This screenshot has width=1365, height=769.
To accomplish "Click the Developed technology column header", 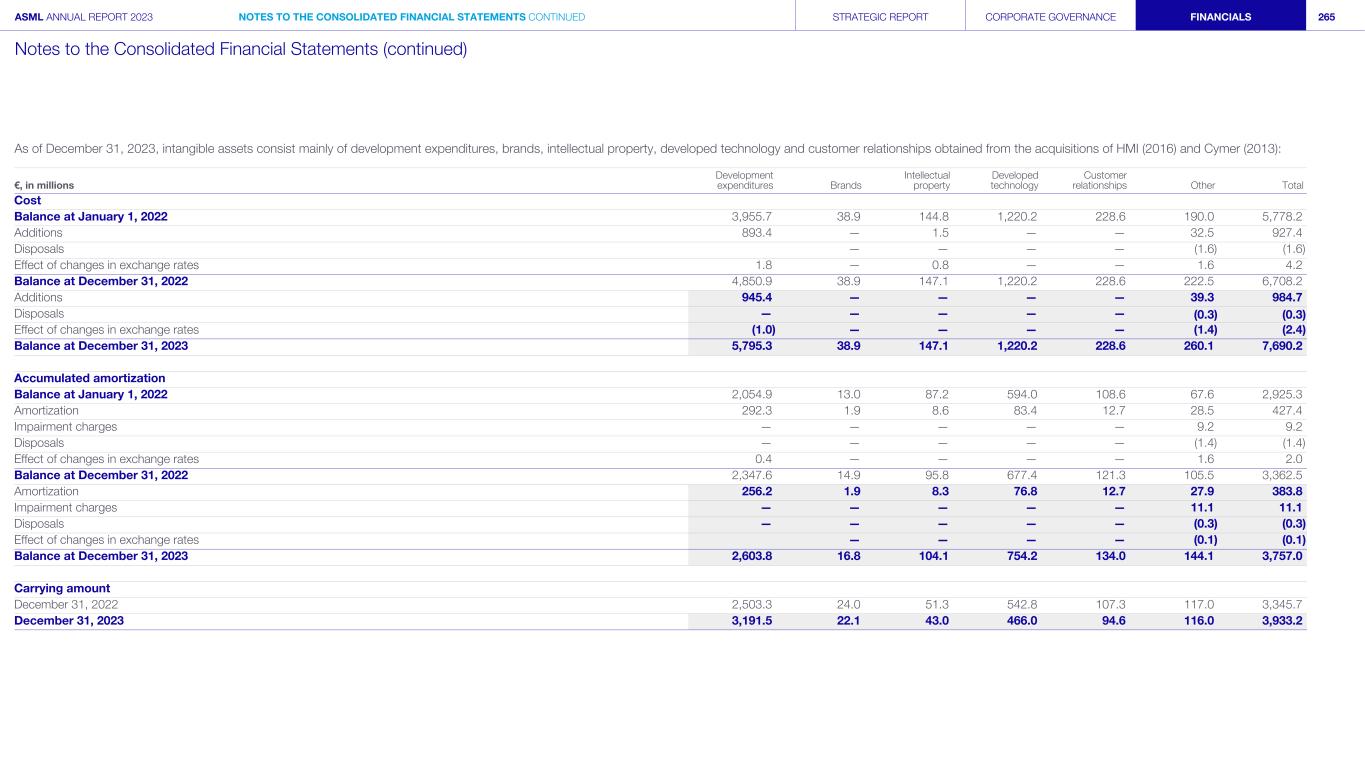I will pyautogui.click(x=1014, y=180).
